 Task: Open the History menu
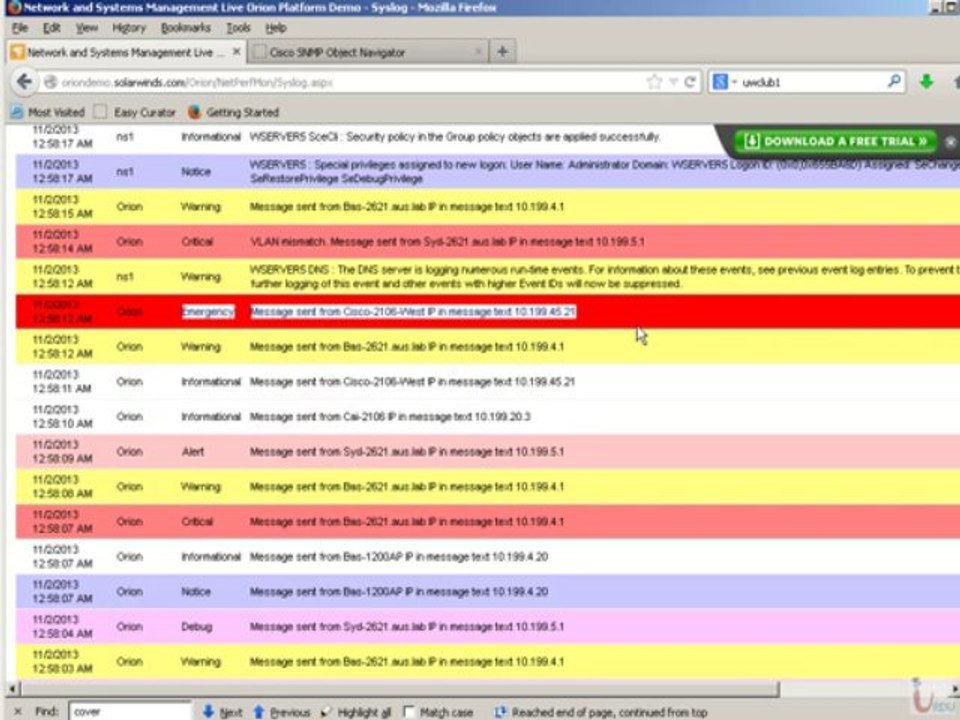point(129,28)
